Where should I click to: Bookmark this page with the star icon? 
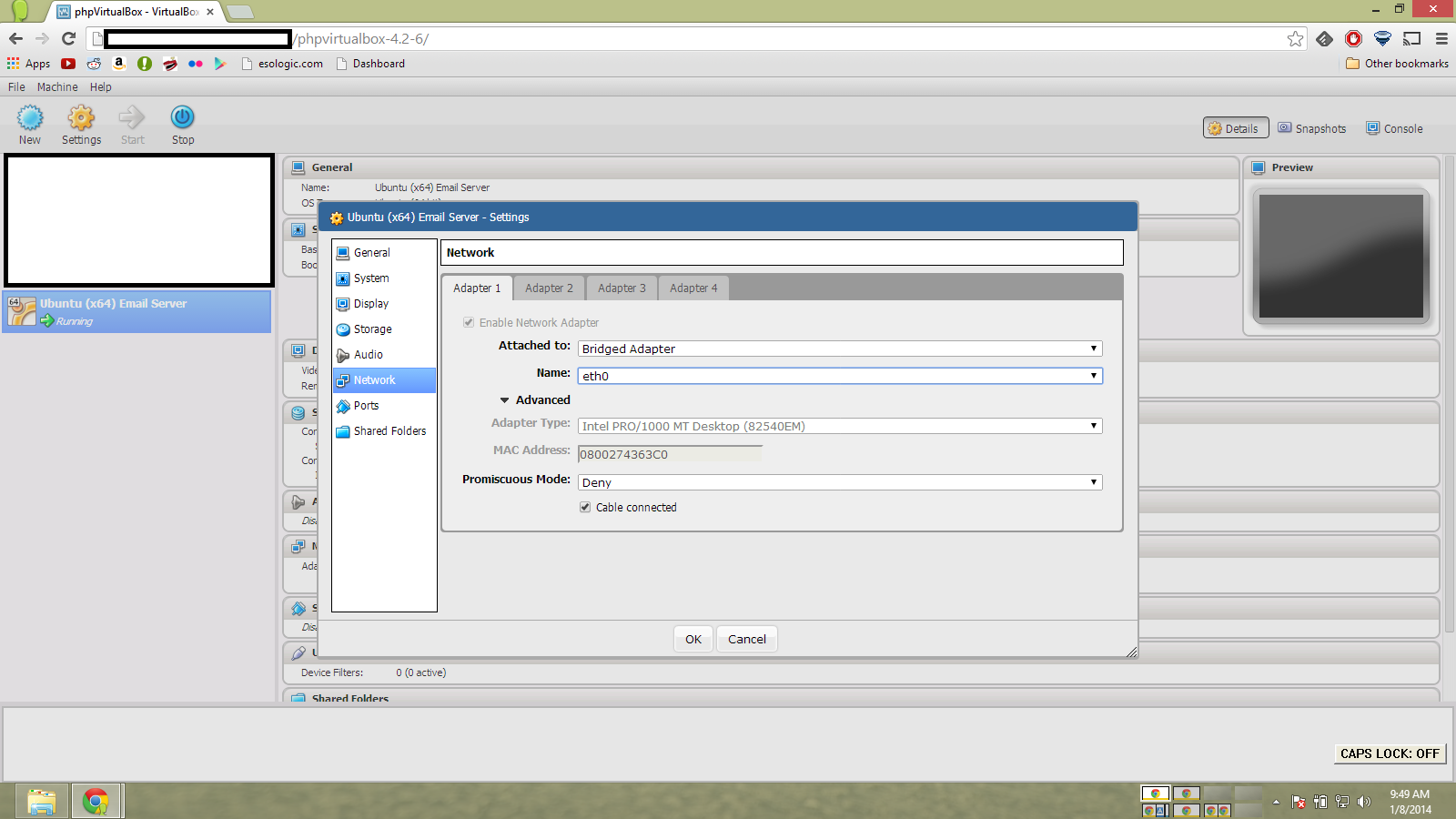tap(1295, 38)
